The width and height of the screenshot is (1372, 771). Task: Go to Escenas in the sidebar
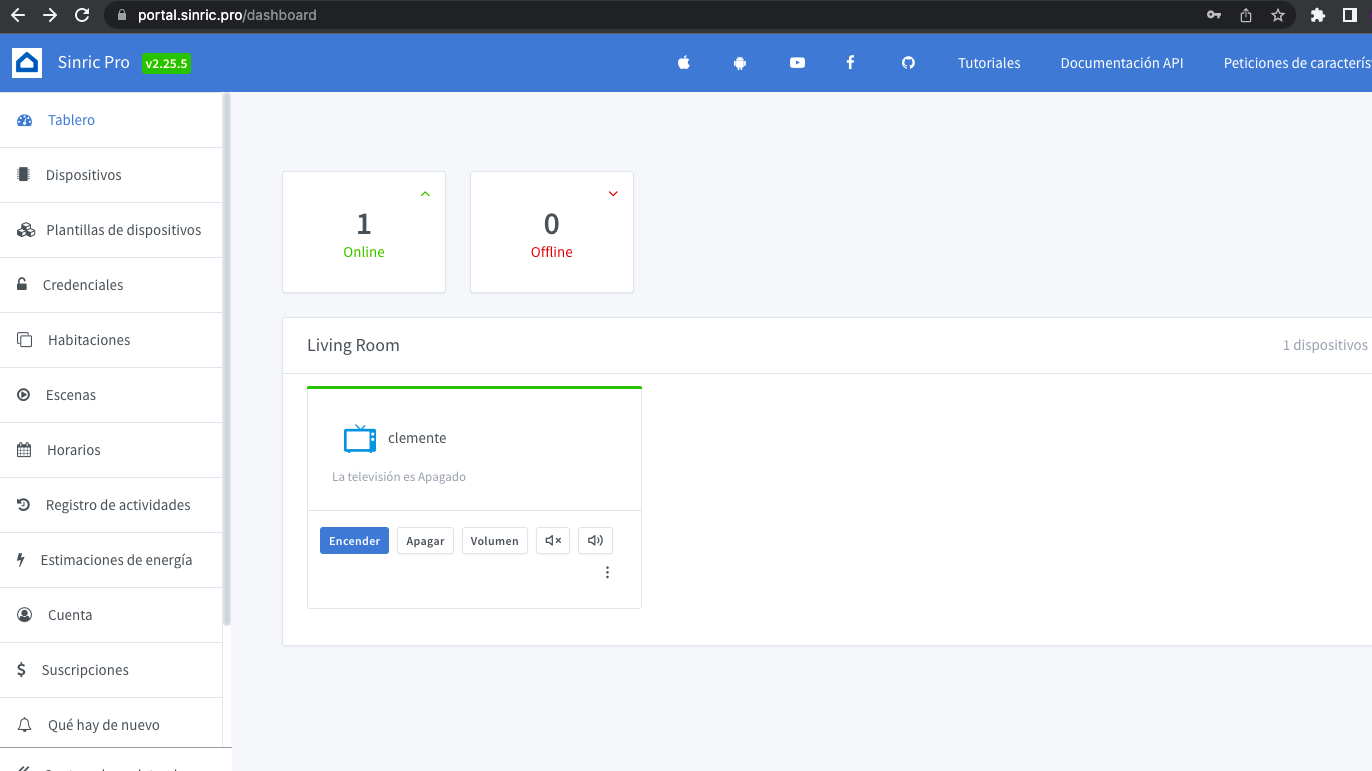click(x=71, y=395)
